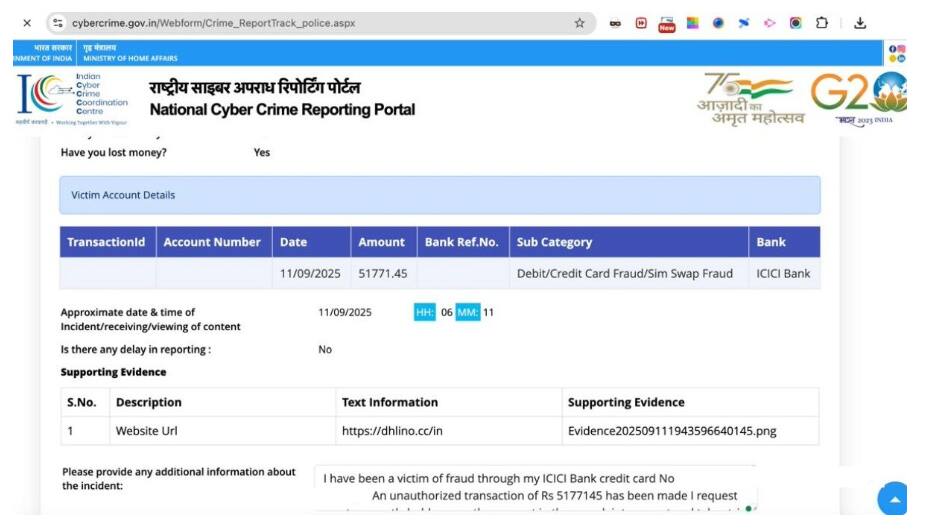The image size is (930, 529).
Task: Expand the Victim Account Details section header
Action: 439,195
